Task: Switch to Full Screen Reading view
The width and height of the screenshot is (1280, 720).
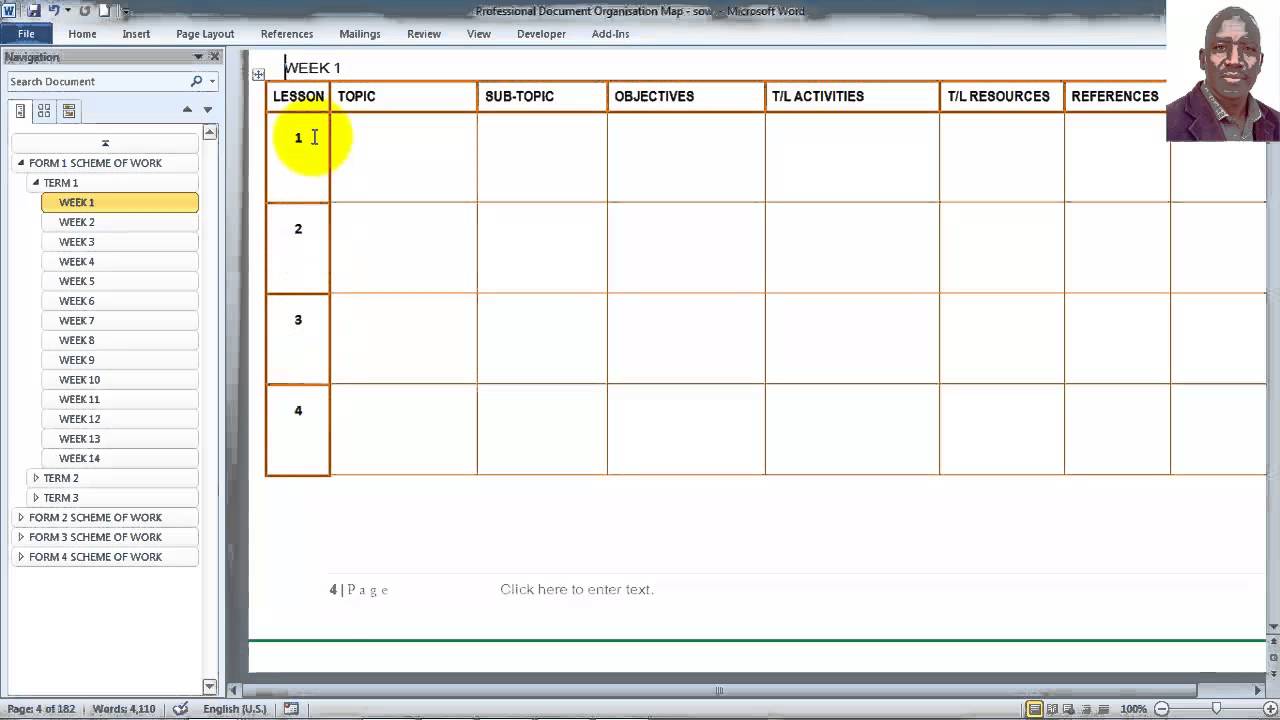Action: point(1053,709)
